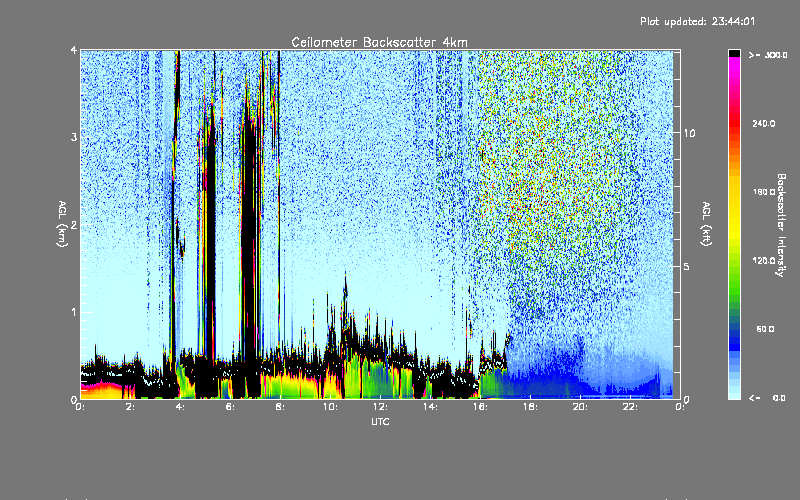Click the '18:' hour tick on the UTC axis
800x500 pixels.
point(530,407)
